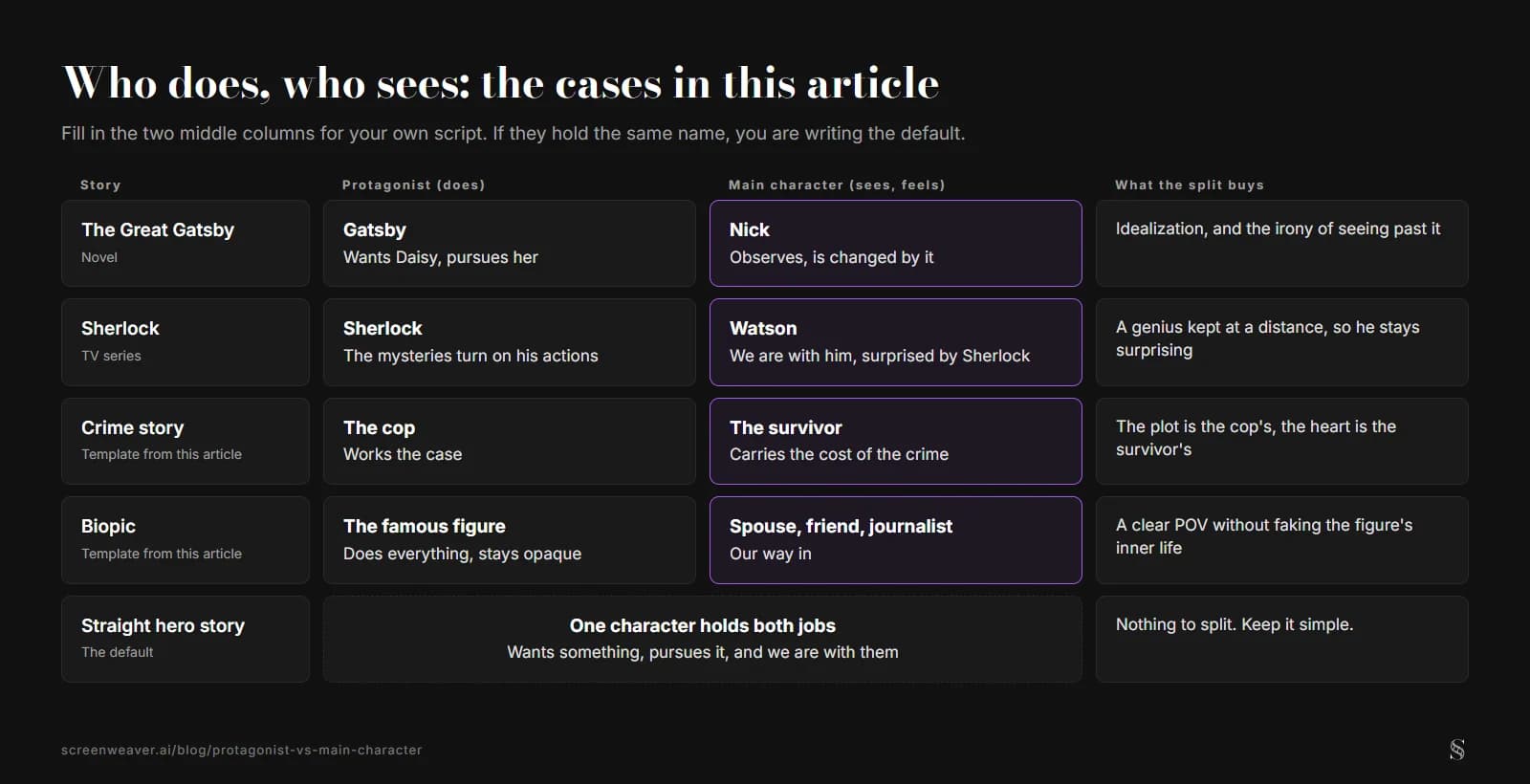Click 'The default' label

118,652
